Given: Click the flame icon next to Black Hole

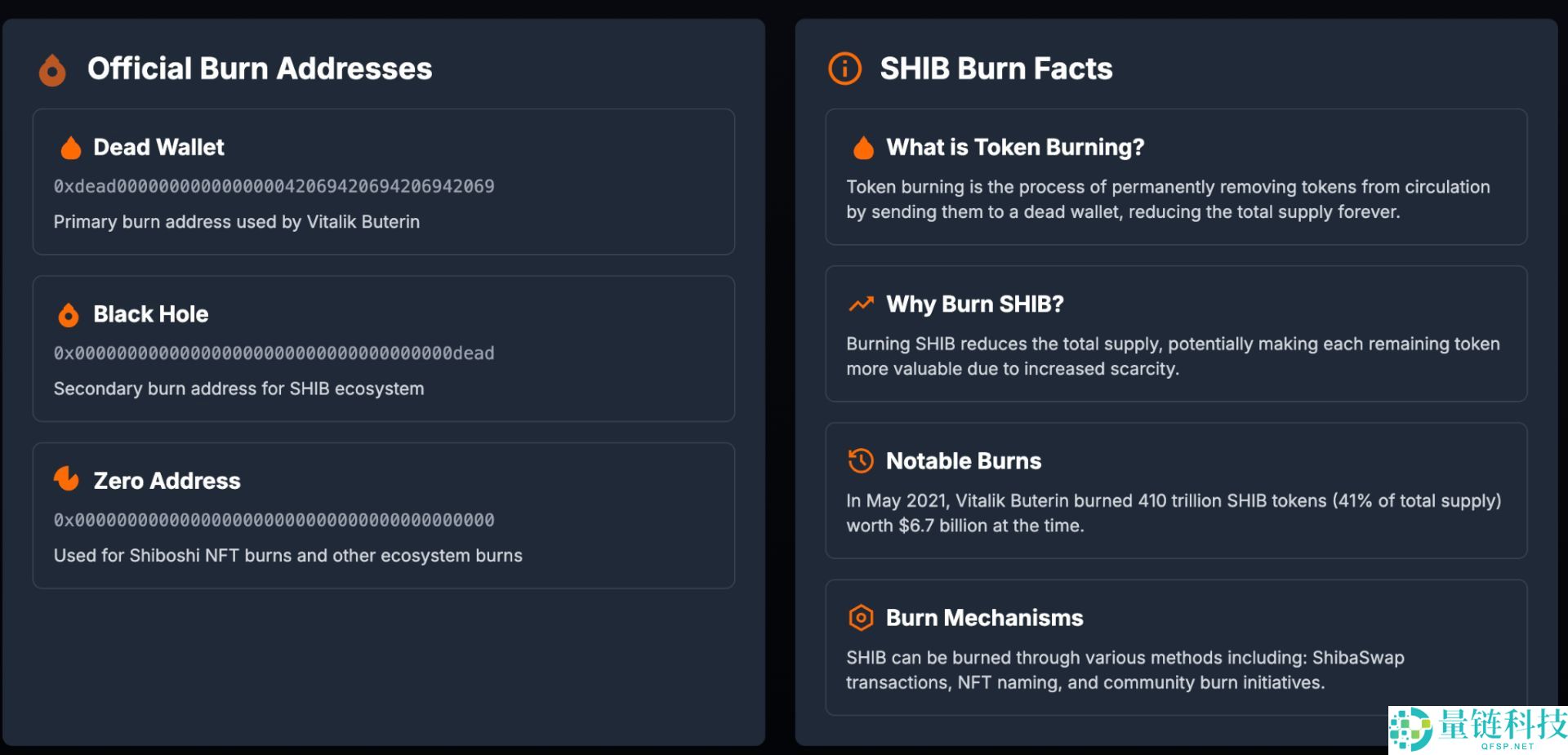Looking at the screenshot, I should click(x=69, y=315).
